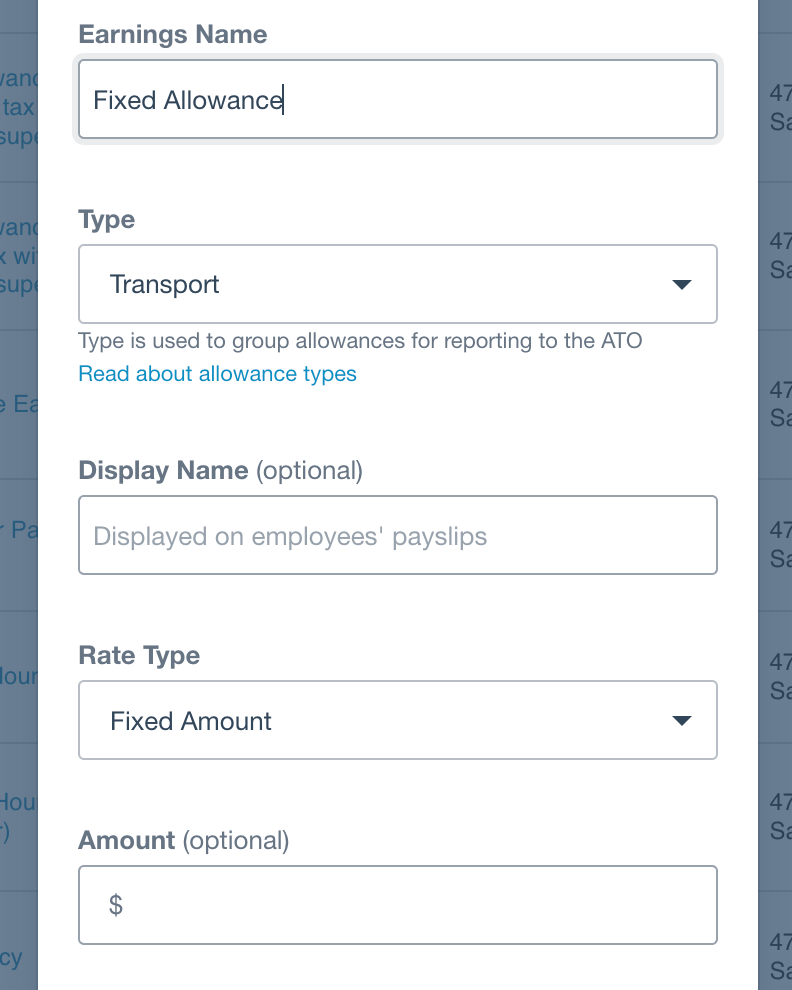Open the Type dropdown showing Transport
Screen dimensions: 792x990
(x=397, y=284)
